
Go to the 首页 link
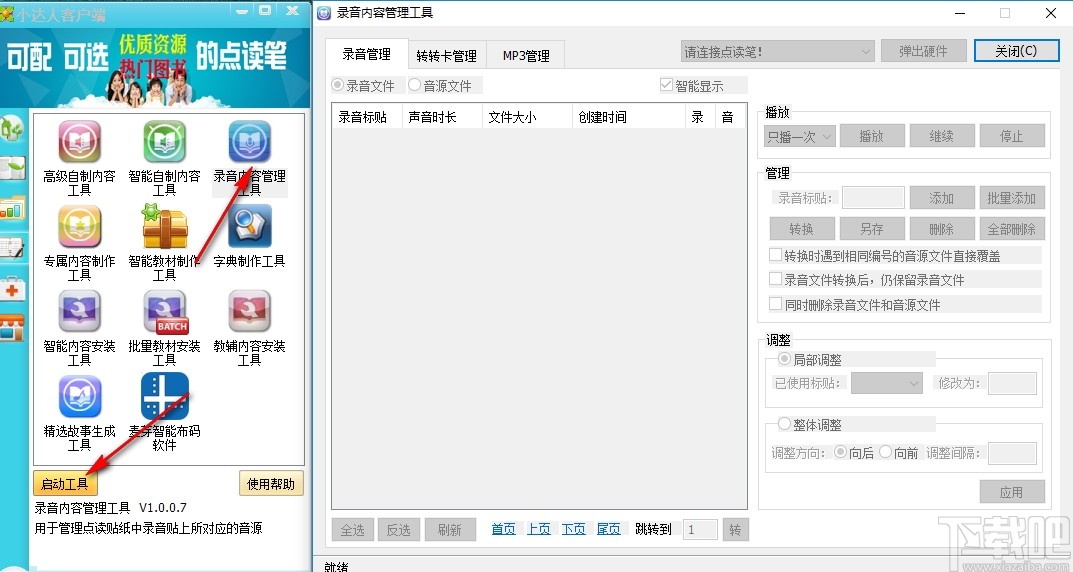point(504,529)
